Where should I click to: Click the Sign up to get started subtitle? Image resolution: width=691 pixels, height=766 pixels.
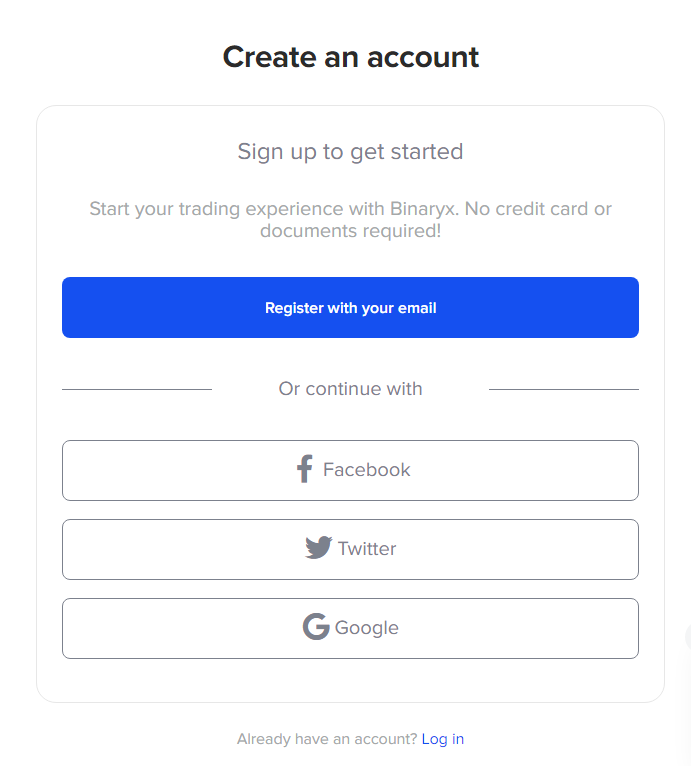pyautogui.click(x=350, y=152)
